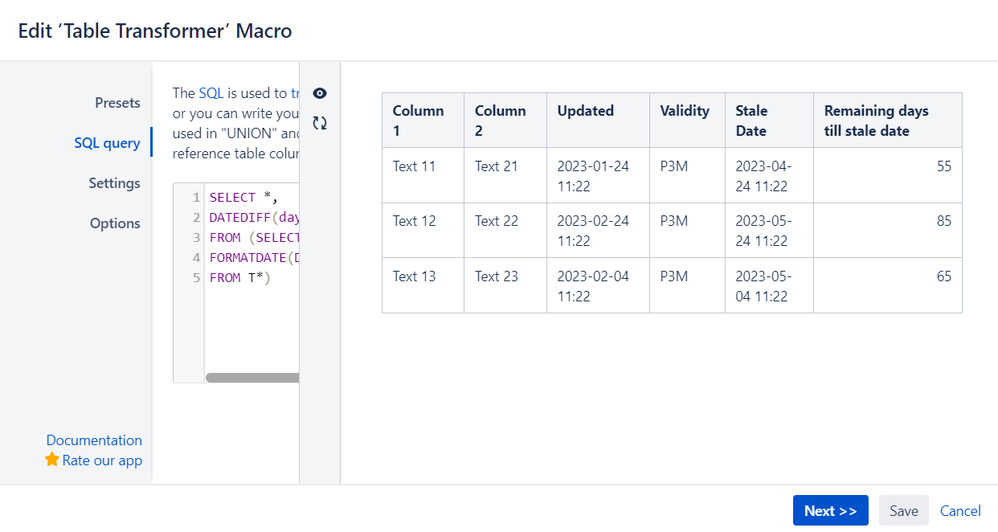The height and width of the screenshot is (532, 998).
Task: Switch to the SQL query tab
Action: pos(107,143)
